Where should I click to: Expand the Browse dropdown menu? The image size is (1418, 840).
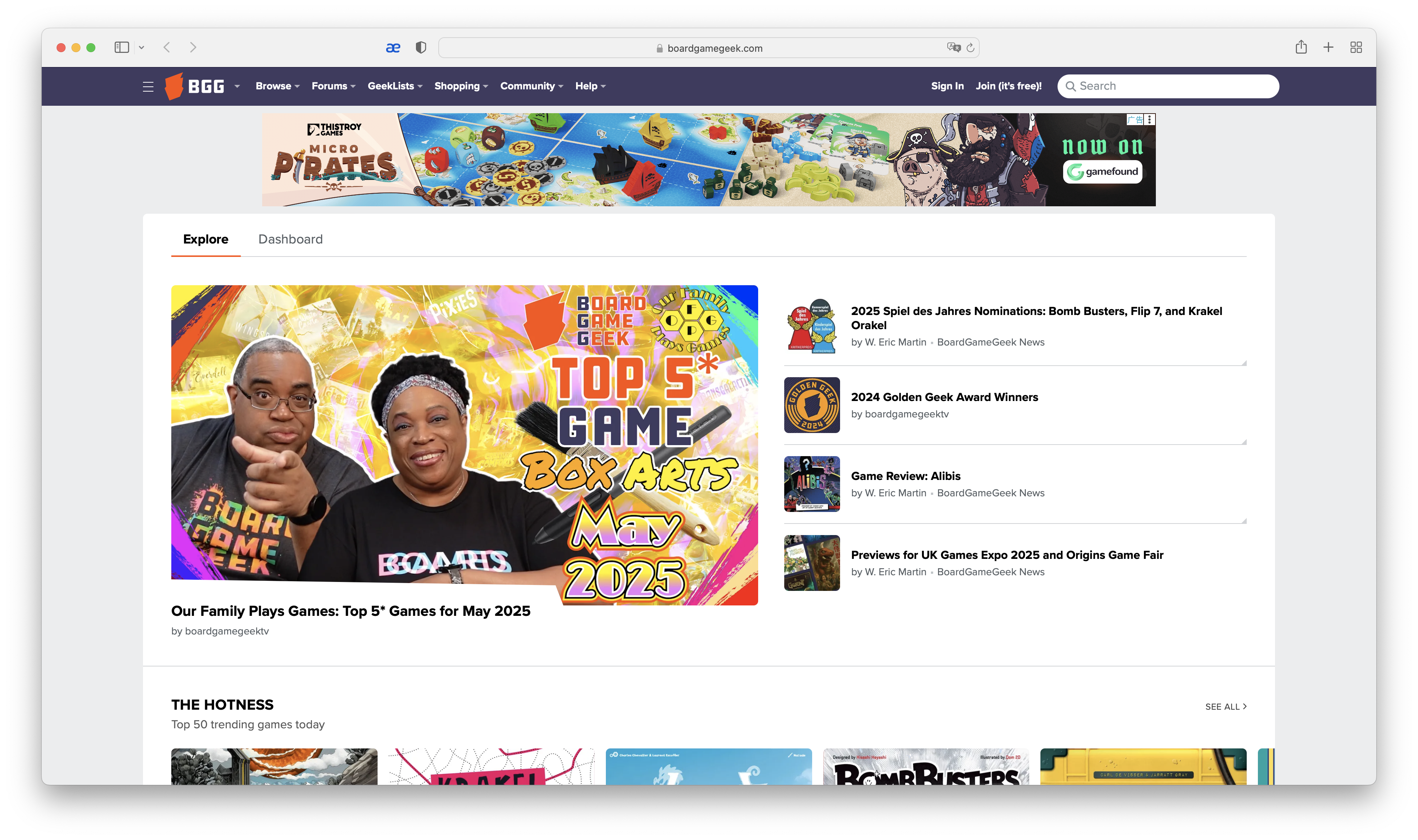[277, 86]
